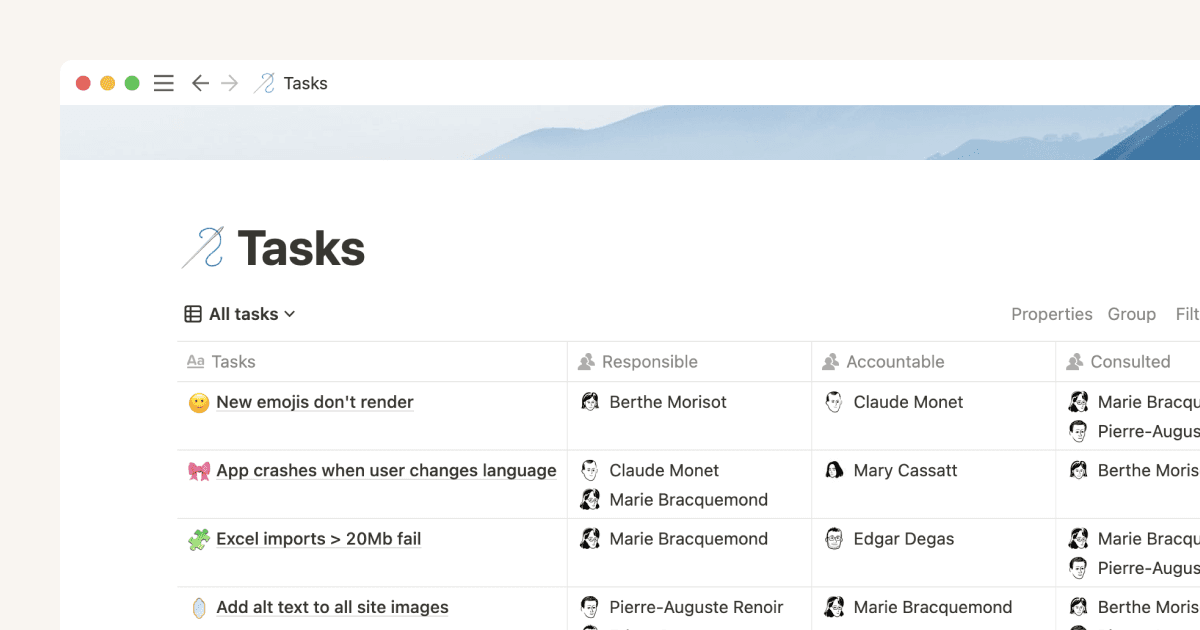
Task: Open the hamburger sidebar menu icon
Action: (164, 83)
